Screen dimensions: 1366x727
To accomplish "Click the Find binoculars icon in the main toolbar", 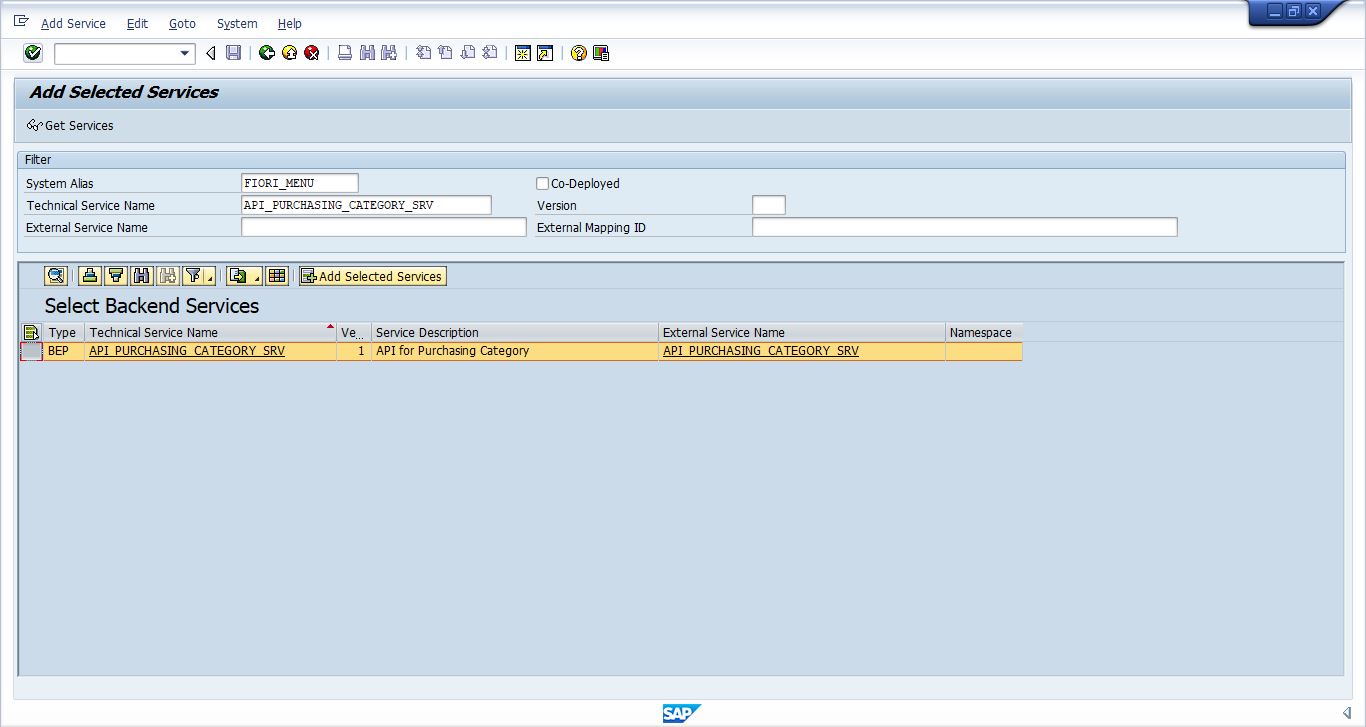I will (x=367, y=53).
